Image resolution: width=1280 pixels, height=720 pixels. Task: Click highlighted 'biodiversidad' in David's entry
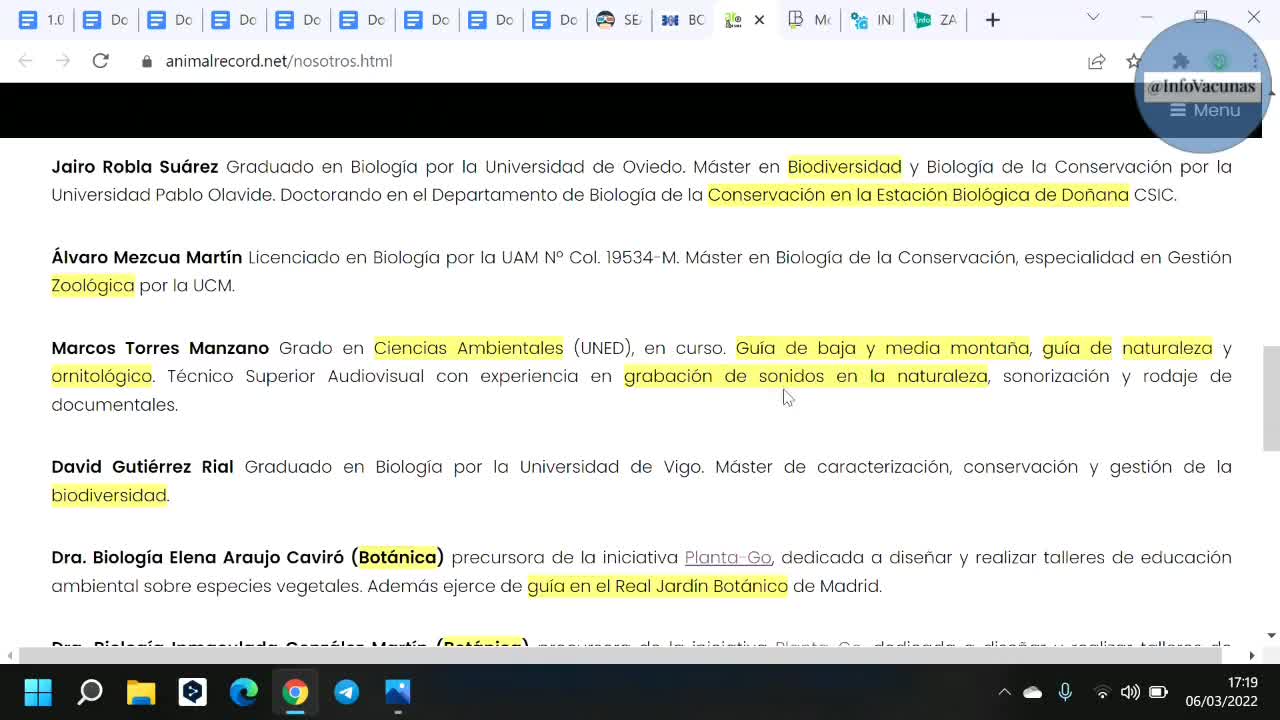coord(109,495)
